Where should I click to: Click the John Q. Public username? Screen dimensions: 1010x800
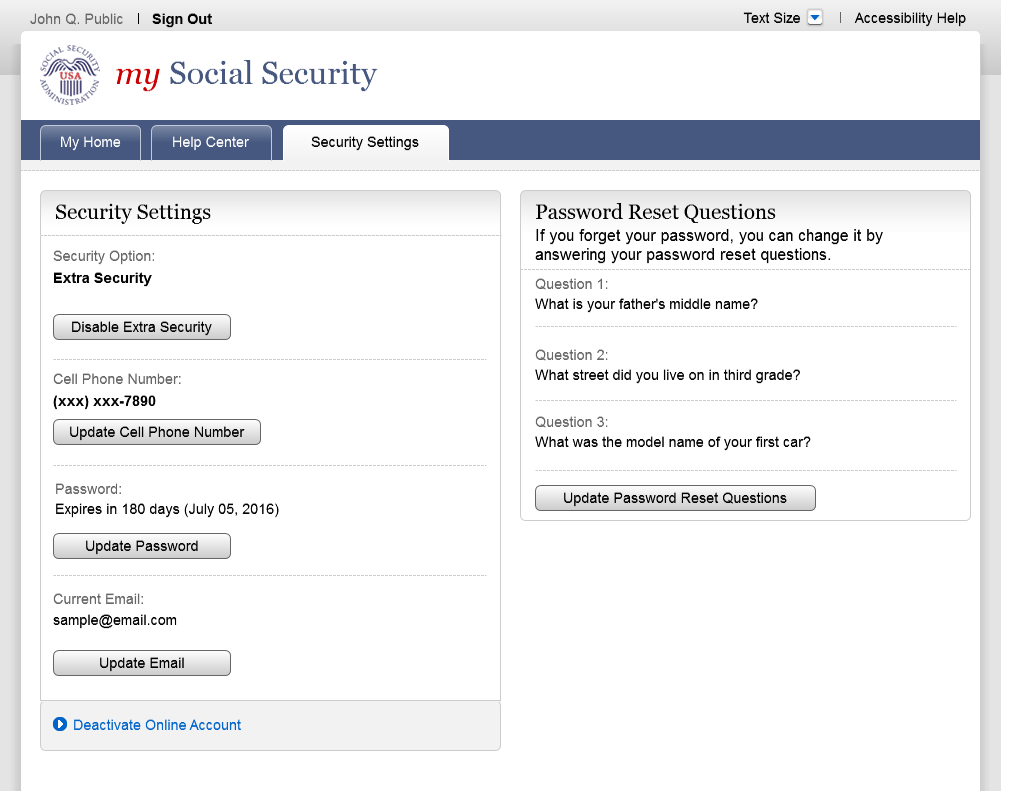[77, 19]
